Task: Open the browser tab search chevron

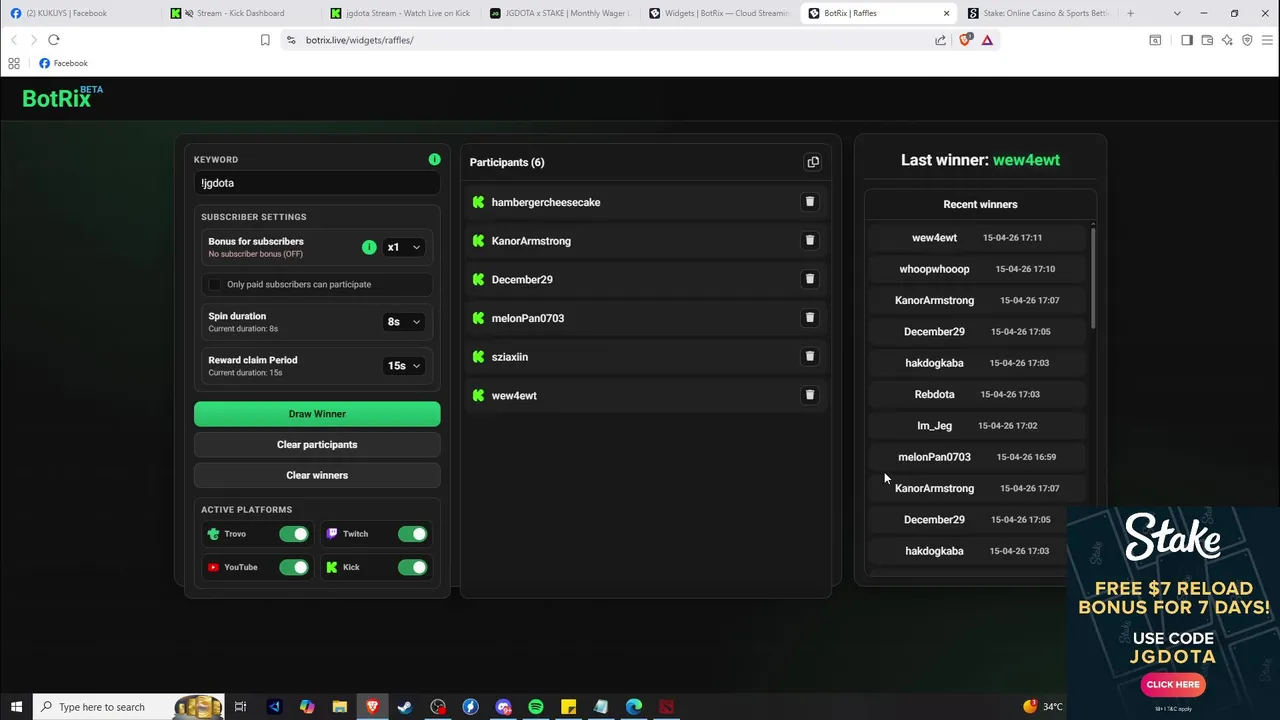Action: (1177, 13)
